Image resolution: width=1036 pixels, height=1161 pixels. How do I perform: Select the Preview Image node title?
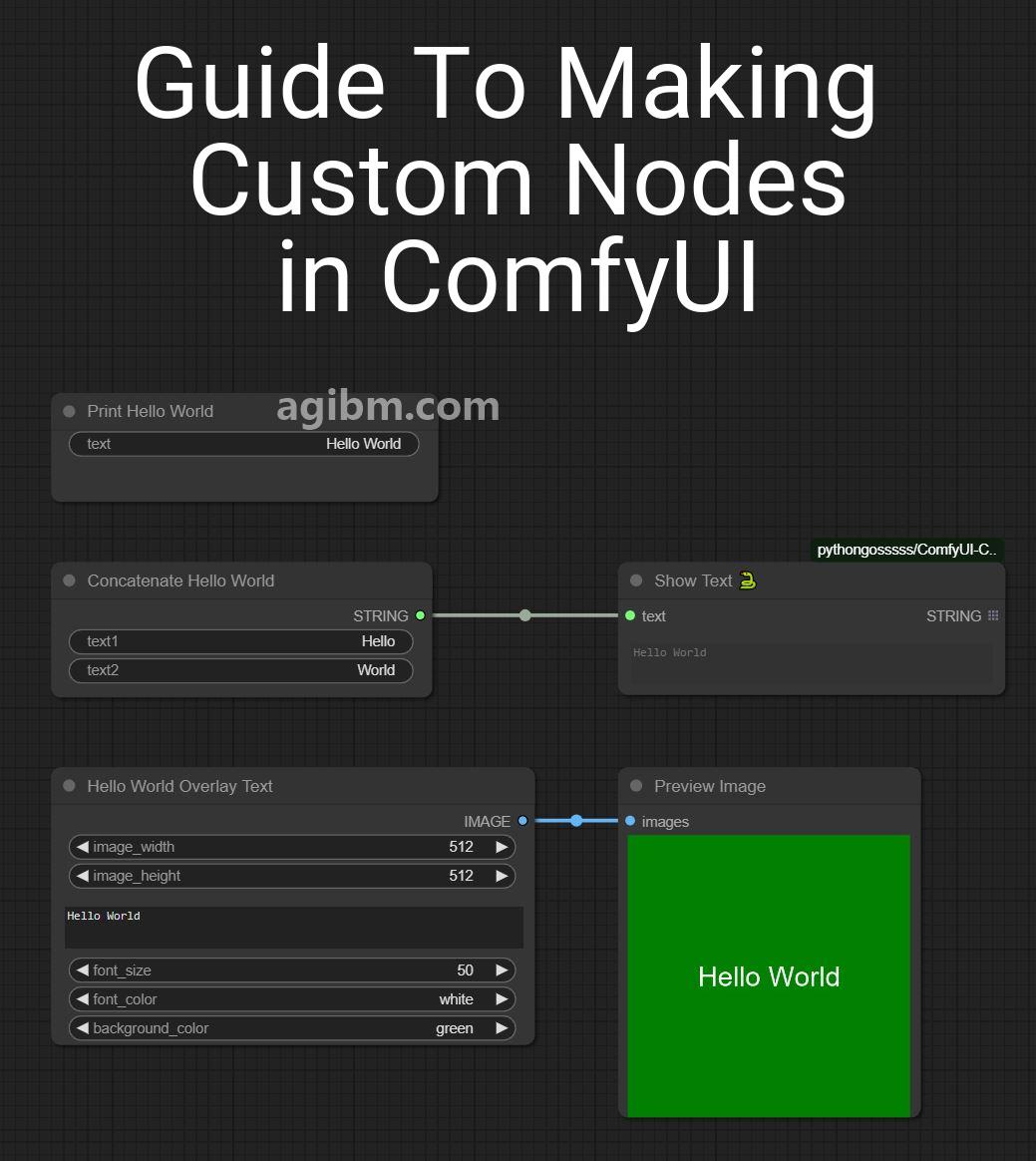pyautogui.click(x=710, y=786)
